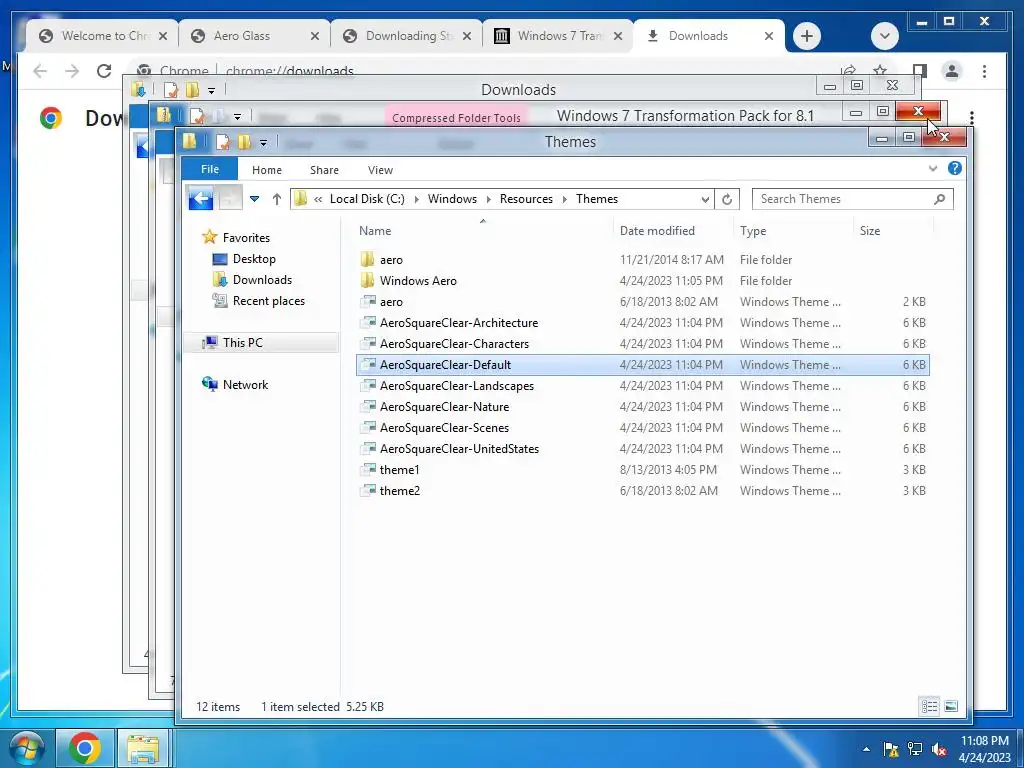
Task: Open the View ribbon tab
Action: click(380, 170)
